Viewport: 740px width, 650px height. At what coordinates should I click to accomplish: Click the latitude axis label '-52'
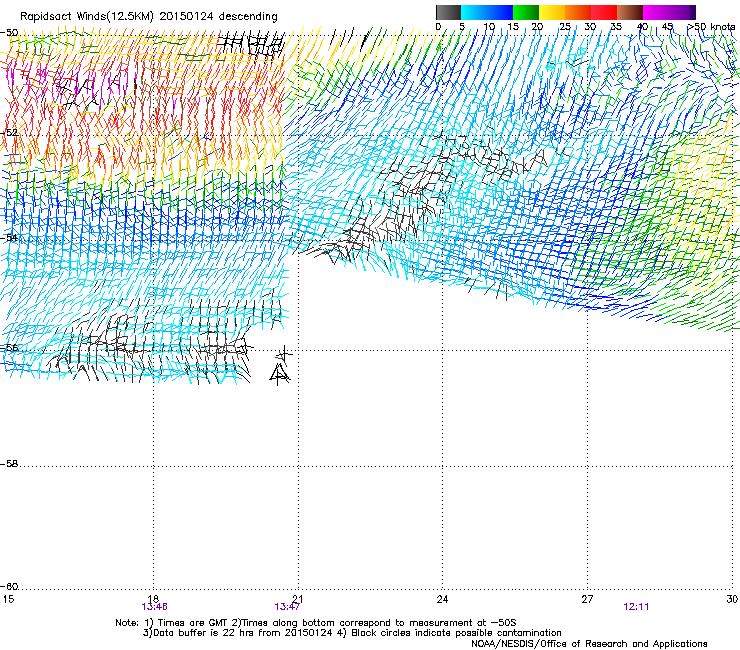[9, 133]
